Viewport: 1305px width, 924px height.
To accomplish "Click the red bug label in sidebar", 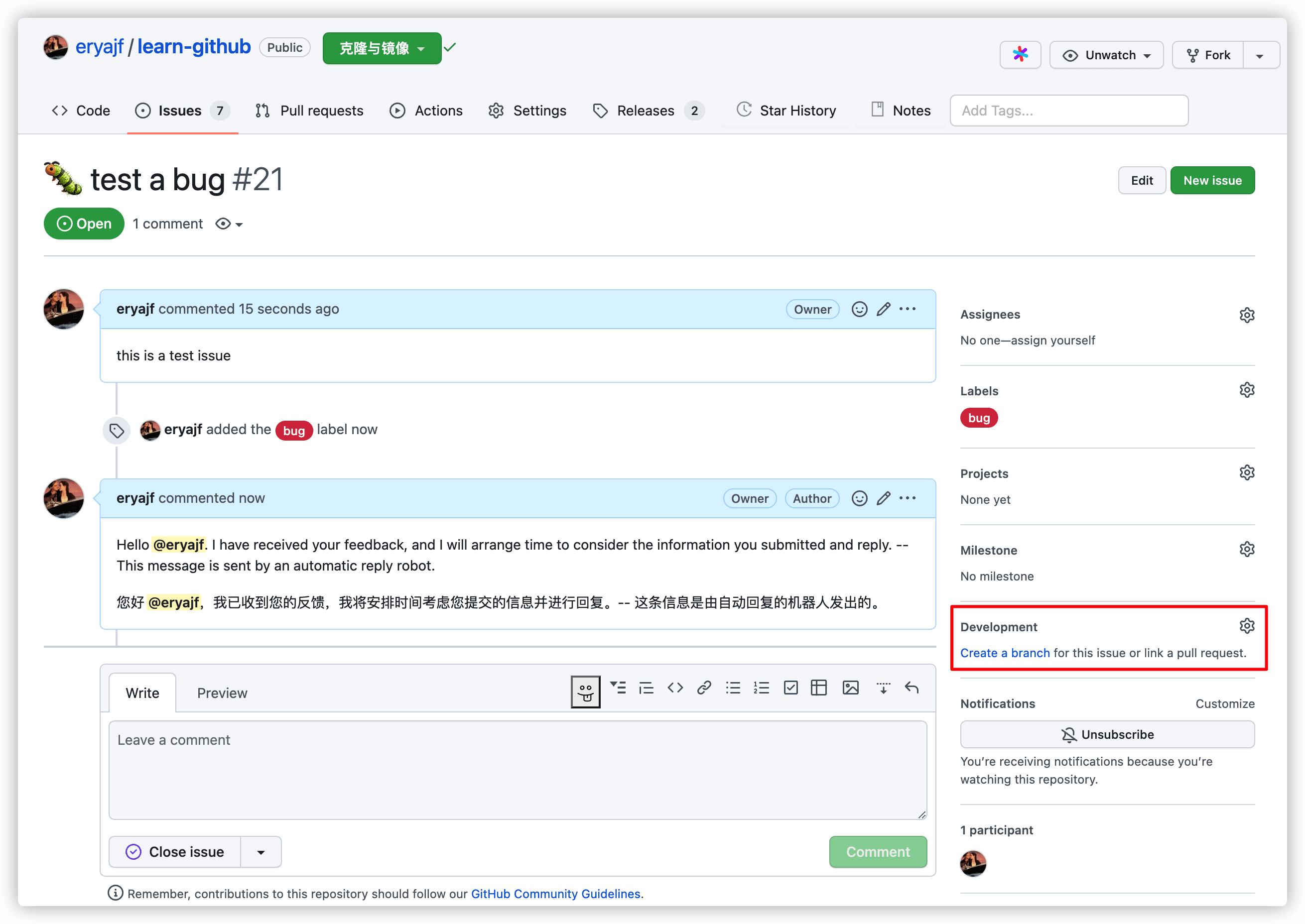I will (x=978, y=418).
